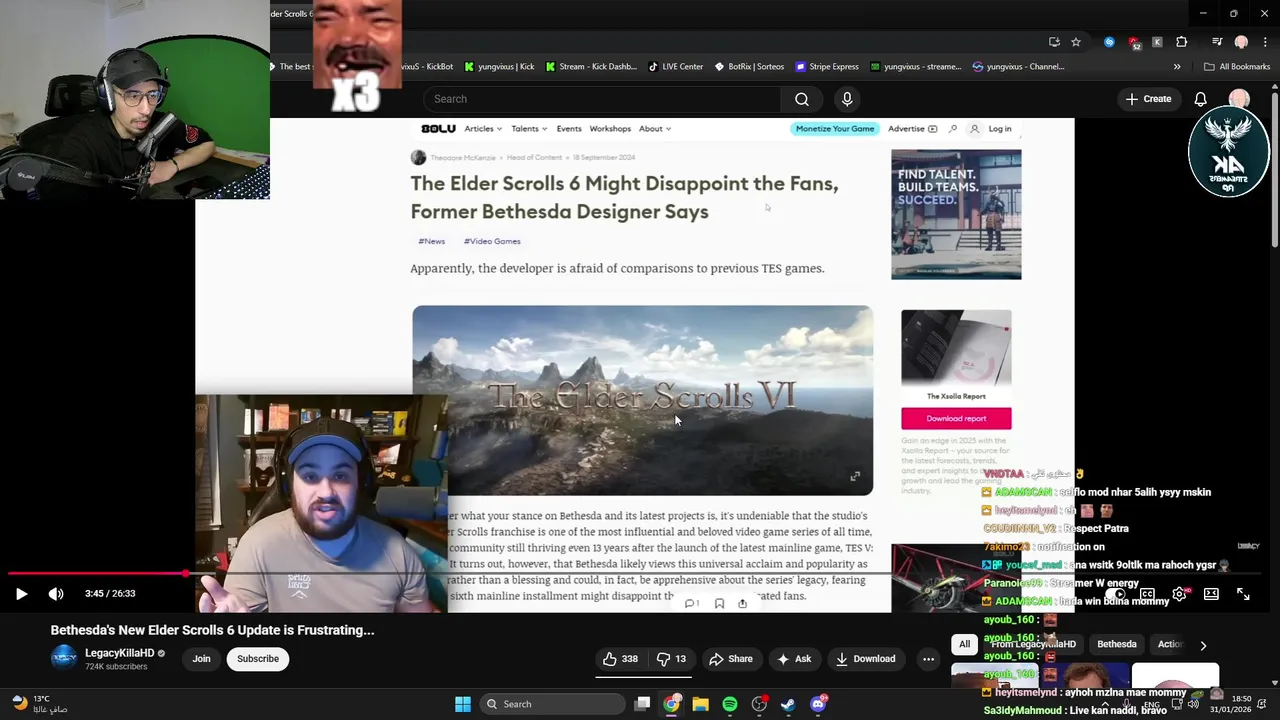This screenshot has width=1280, height=720.
Task: Open the more actions three-dot menu
Action: (928, 659)
